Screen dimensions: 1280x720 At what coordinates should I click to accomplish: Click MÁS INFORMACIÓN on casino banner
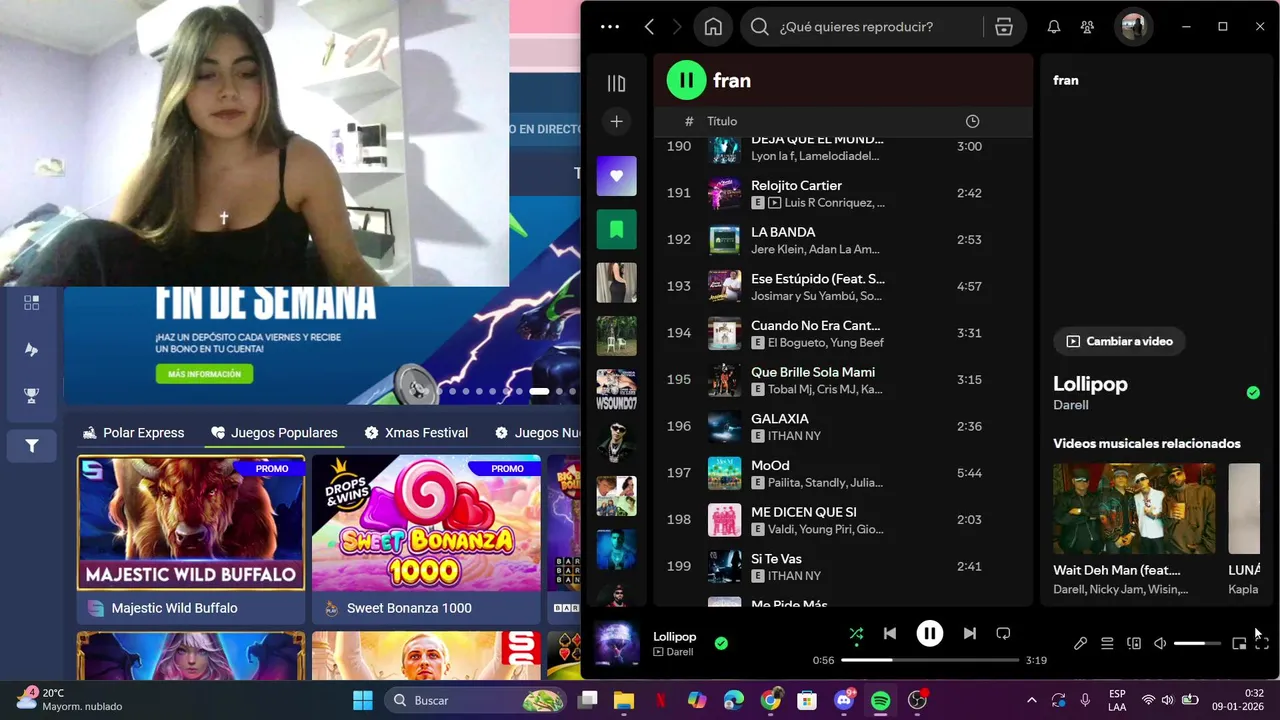point(204,374)
